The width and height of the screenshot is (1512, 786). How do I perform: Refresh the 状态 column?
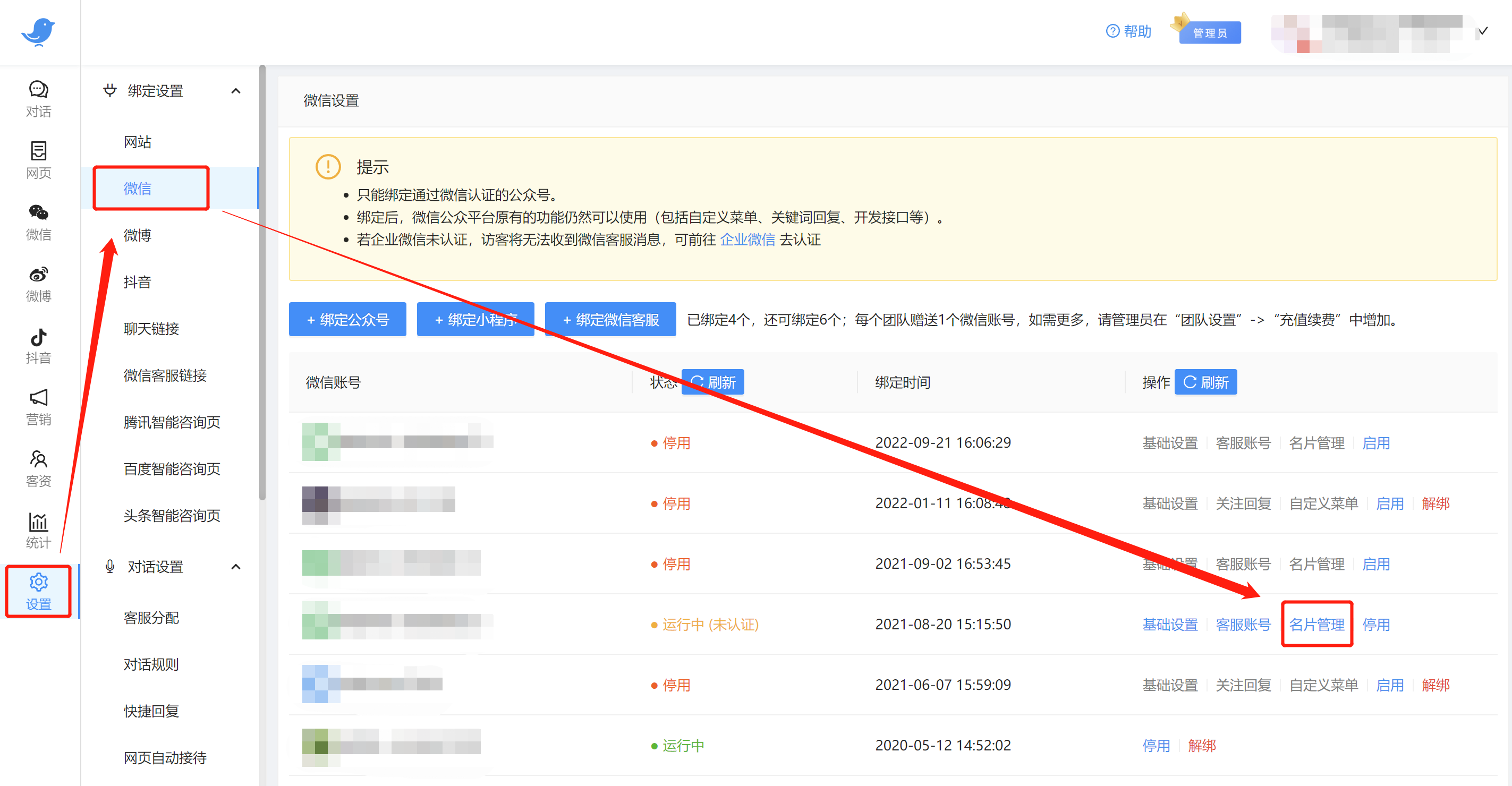tap(712, 382)
